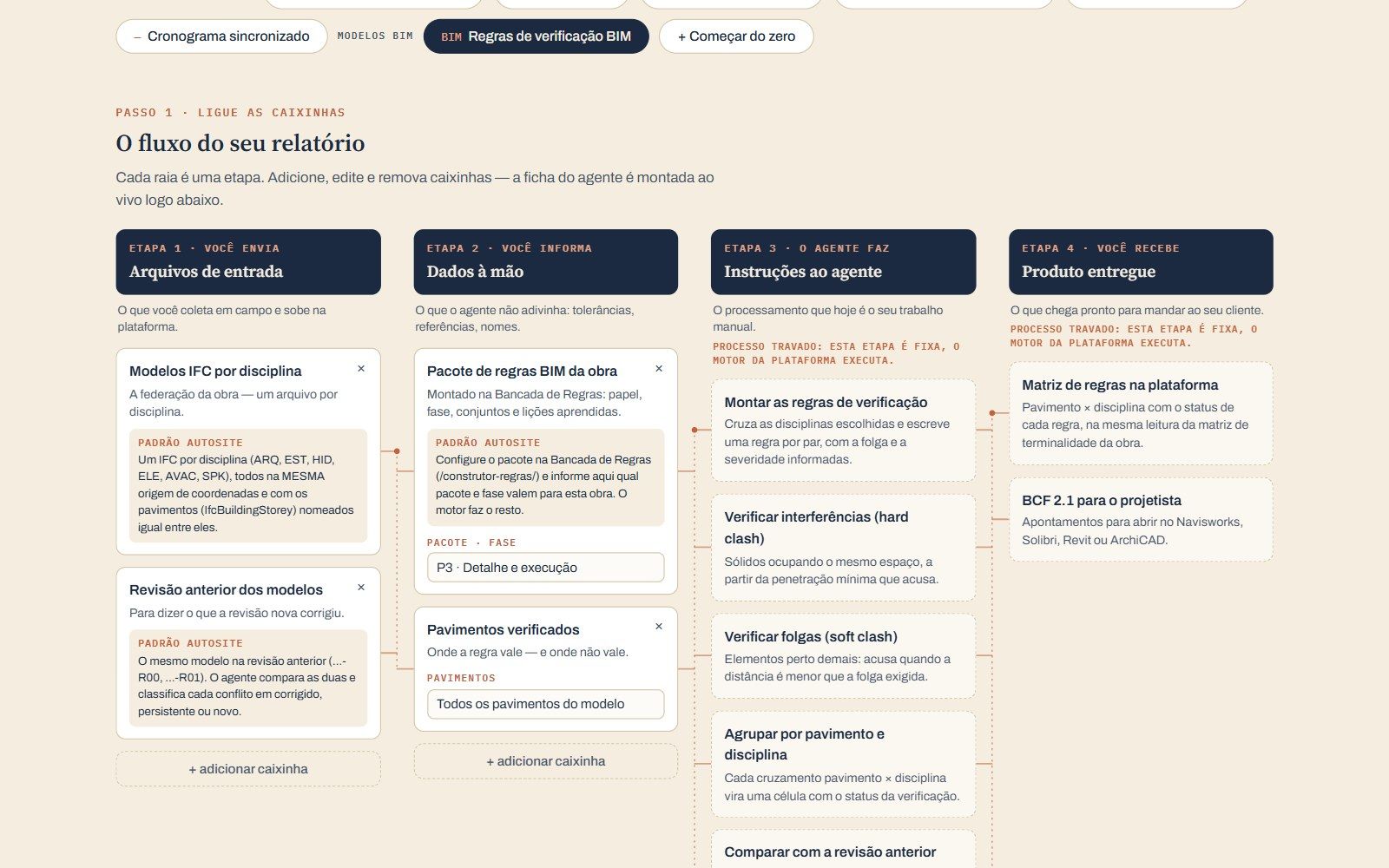Click the MODELOS BIM group label

point(375,36)
